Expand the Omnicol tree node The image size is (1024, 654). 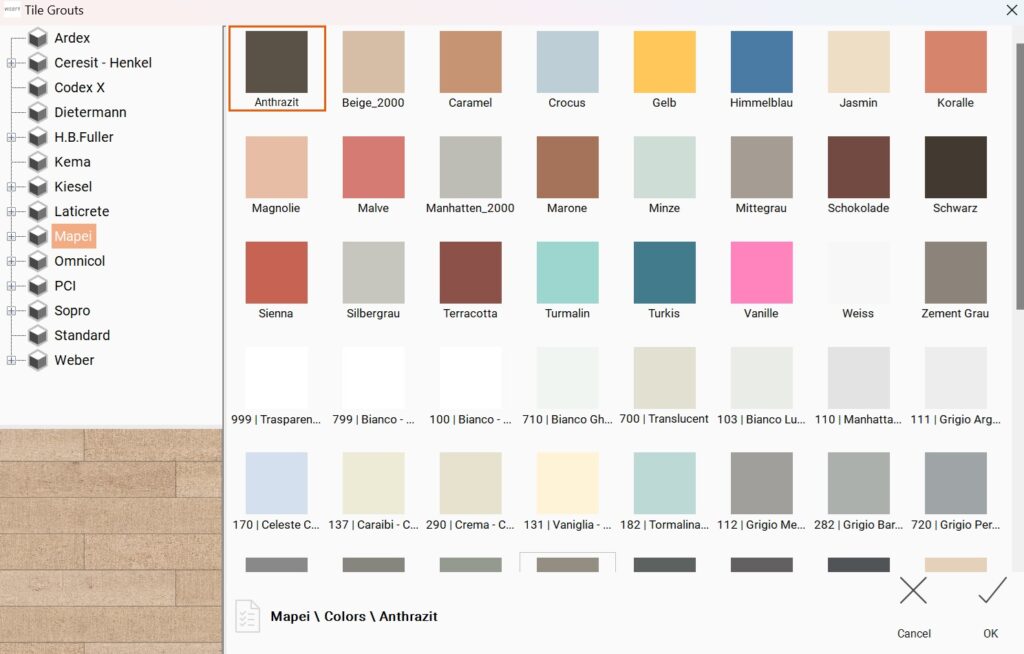[11, 261]
